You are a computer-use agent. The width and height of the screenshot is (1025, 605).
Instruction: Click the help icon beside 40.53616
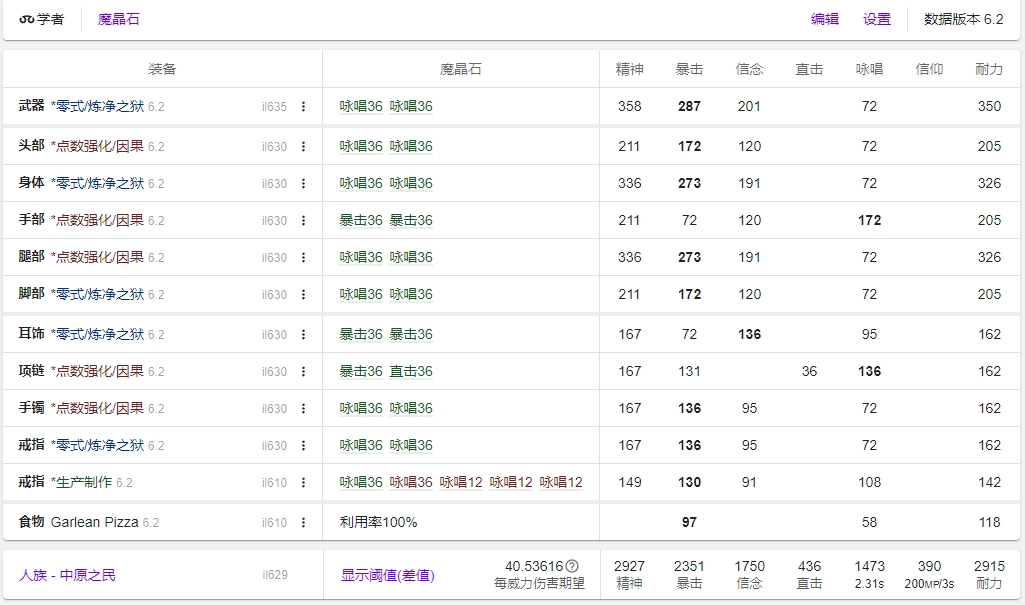(572, 566)
